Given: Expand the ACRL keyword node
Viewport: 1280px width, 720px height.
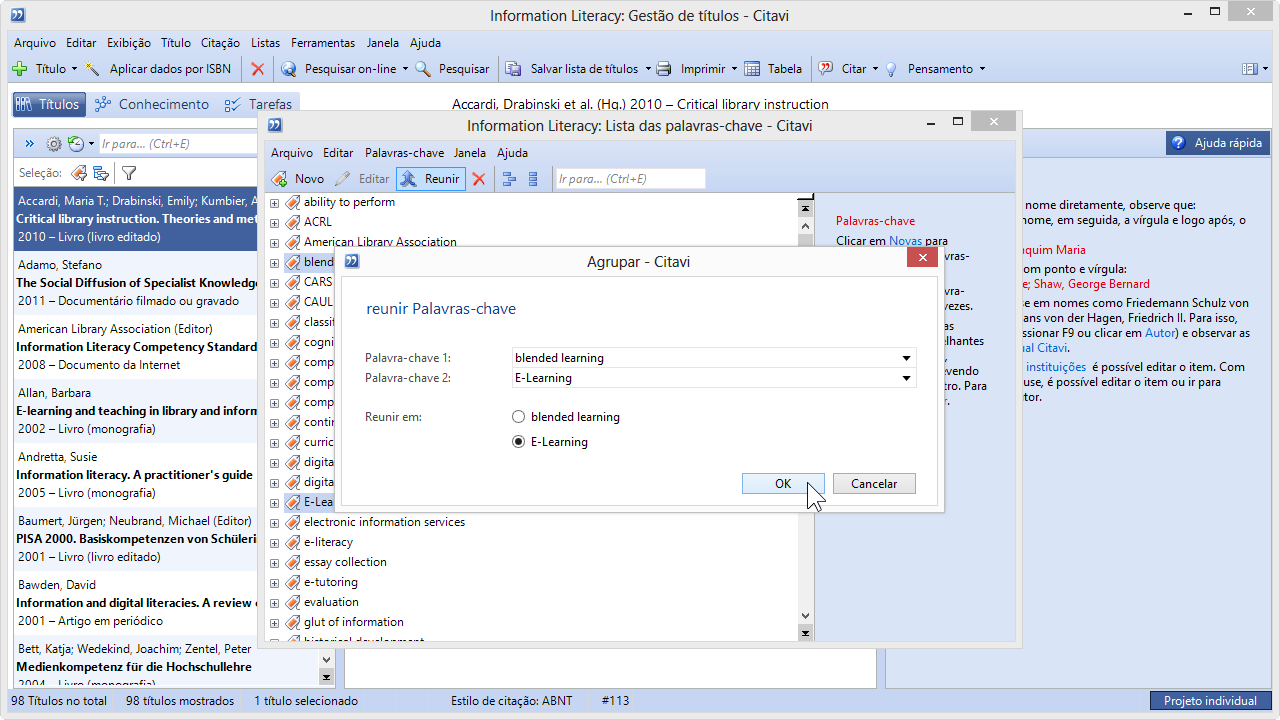Looking at the screenshot, I should (275, 222).
